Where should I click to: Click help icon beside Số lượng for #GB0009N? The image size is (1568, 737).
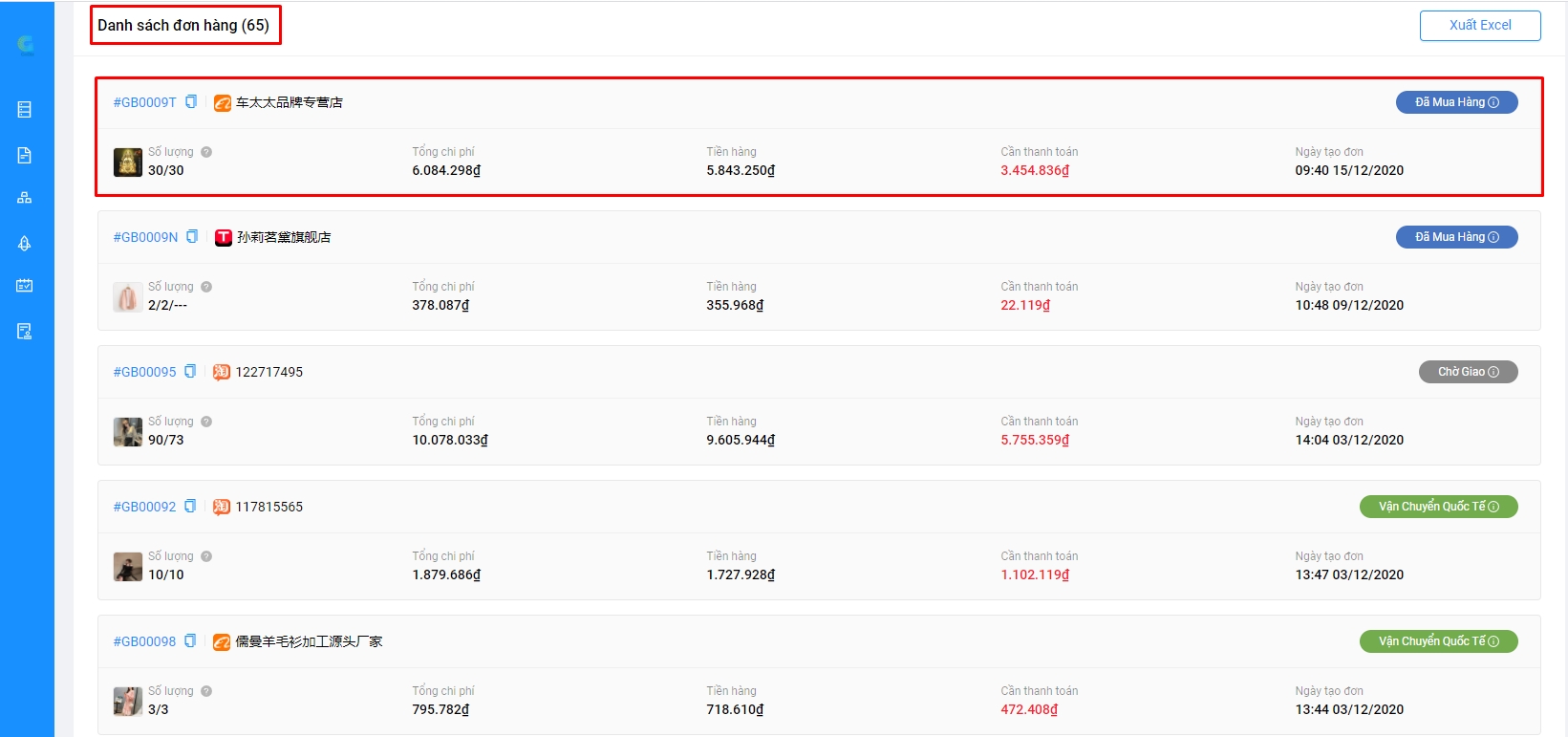(206, 287)
